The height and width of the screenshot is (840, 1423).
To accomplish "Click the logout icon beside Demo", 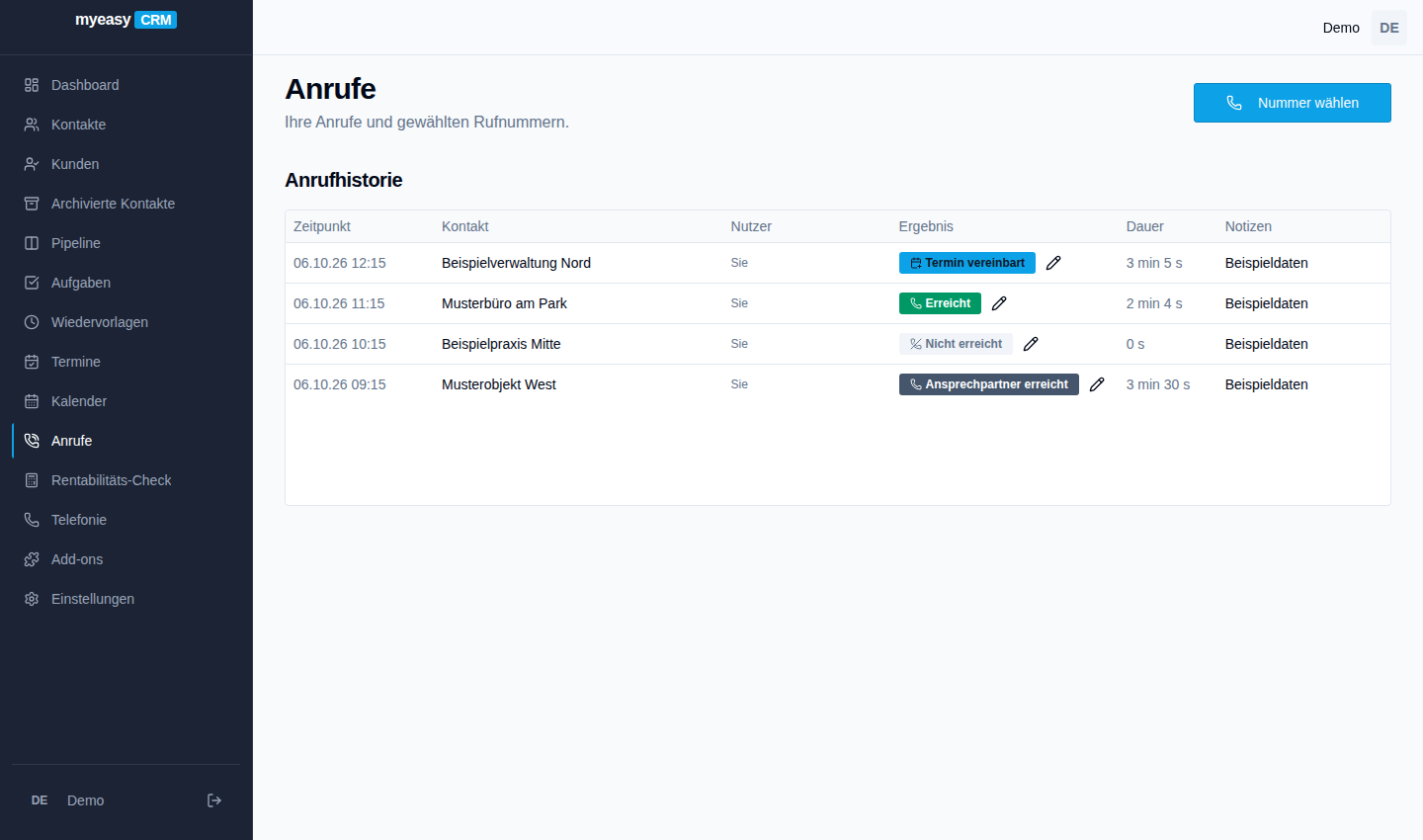I will 214,800.
